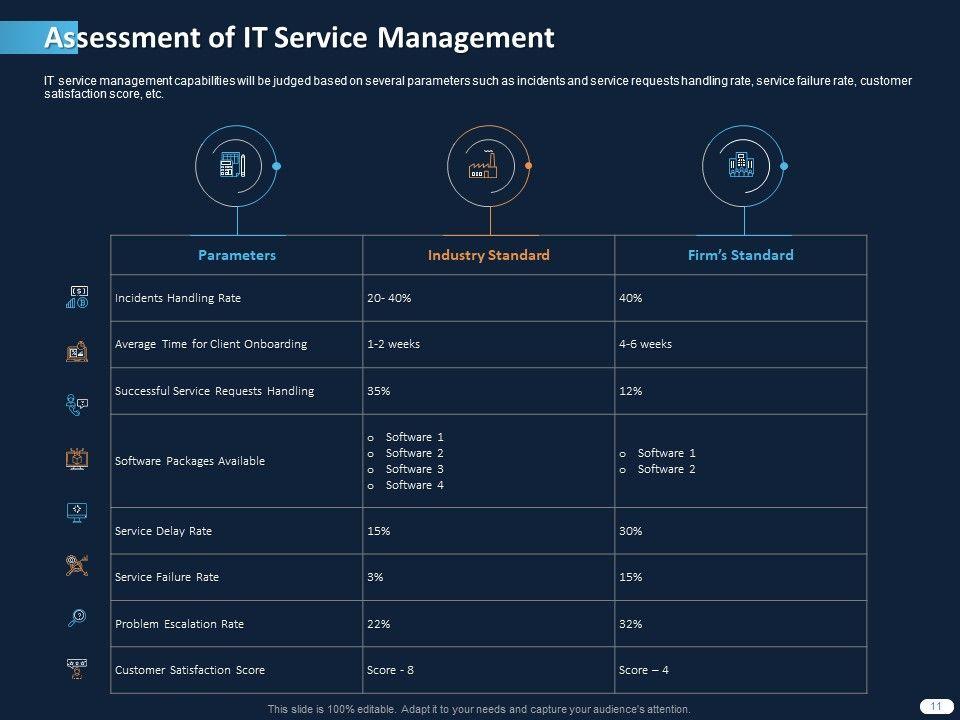Click the spreadsheet and pen icon above Parameters

[233, 165]
